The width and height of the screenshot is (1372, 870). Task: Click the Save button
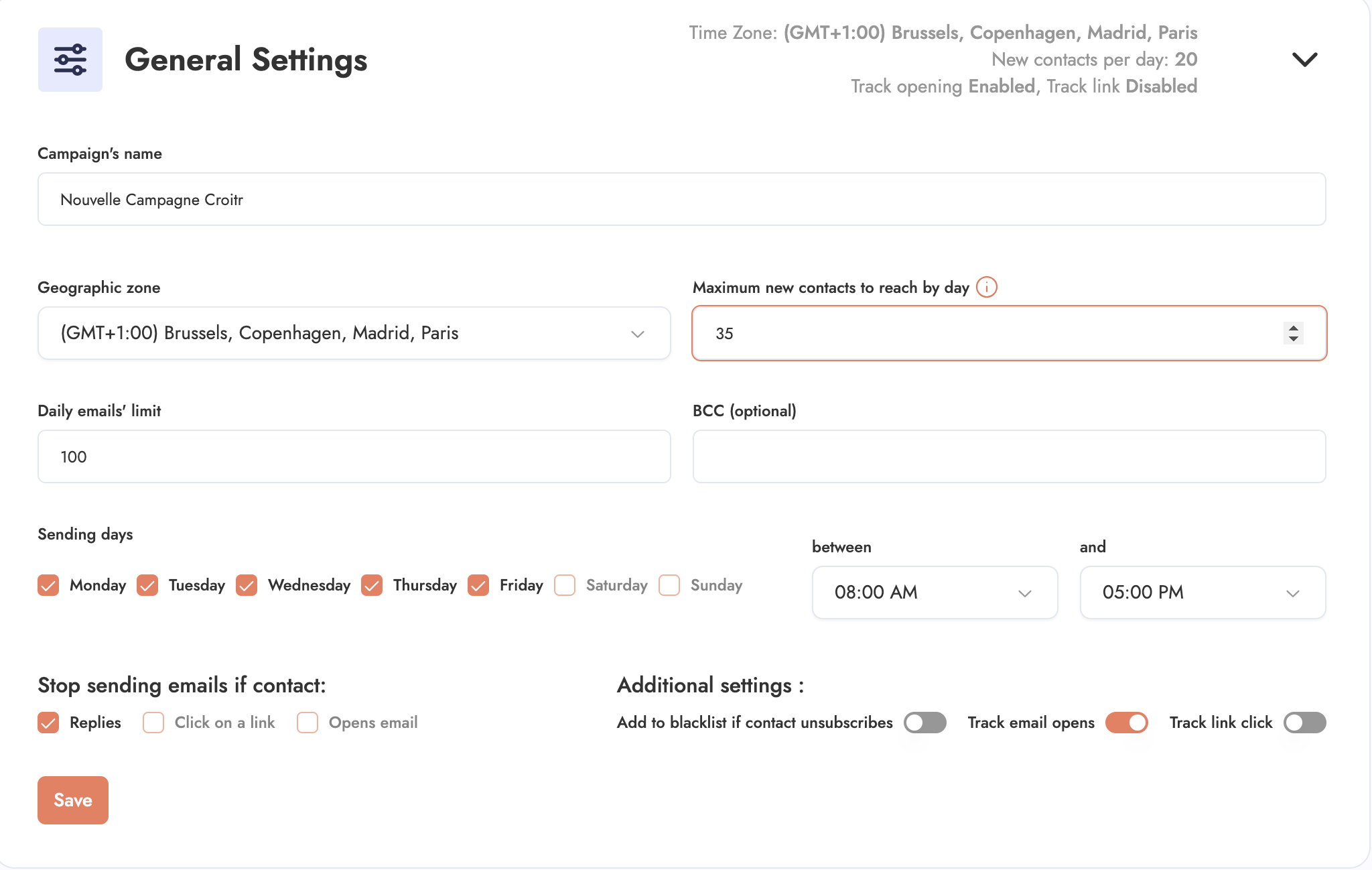coord(73,800)
